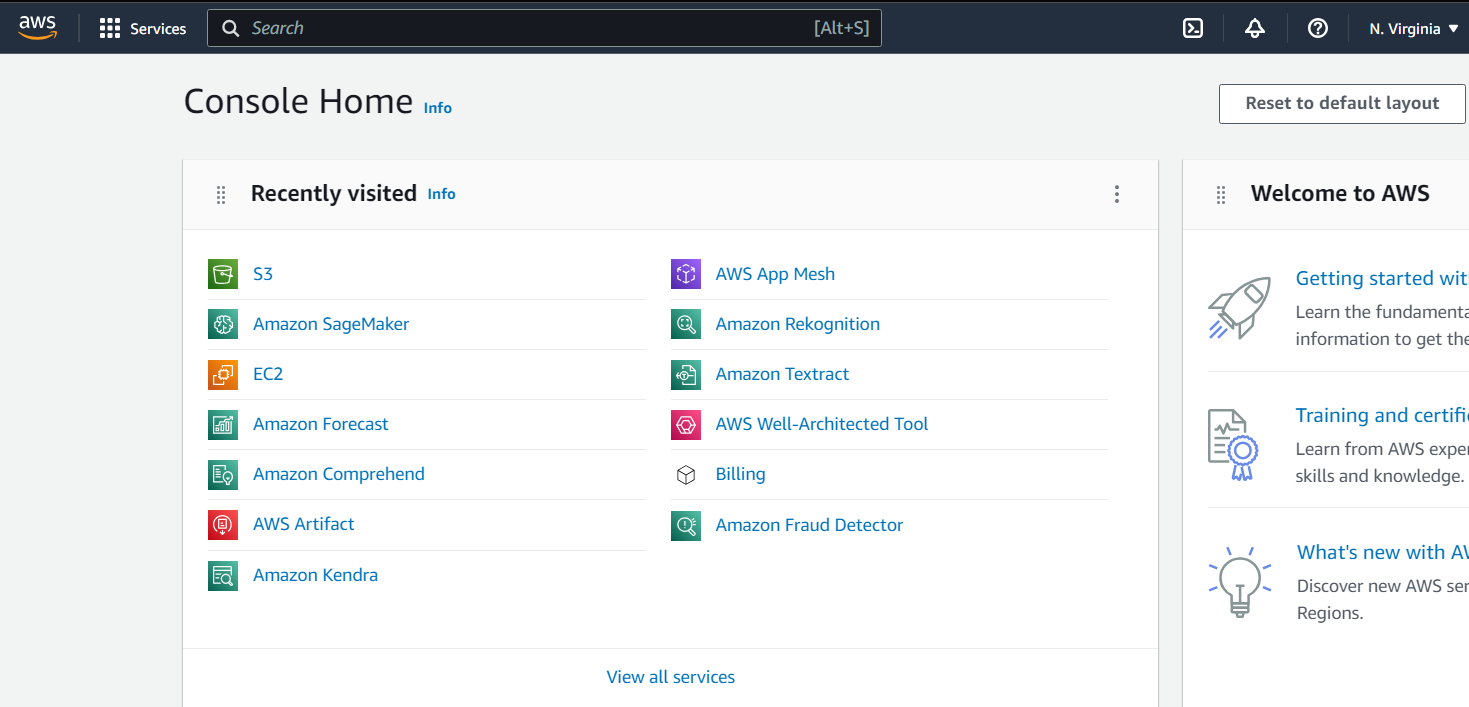Open the AWS App Mesh link
This screenshot has height=707, width=1469.
click(775, 274)
